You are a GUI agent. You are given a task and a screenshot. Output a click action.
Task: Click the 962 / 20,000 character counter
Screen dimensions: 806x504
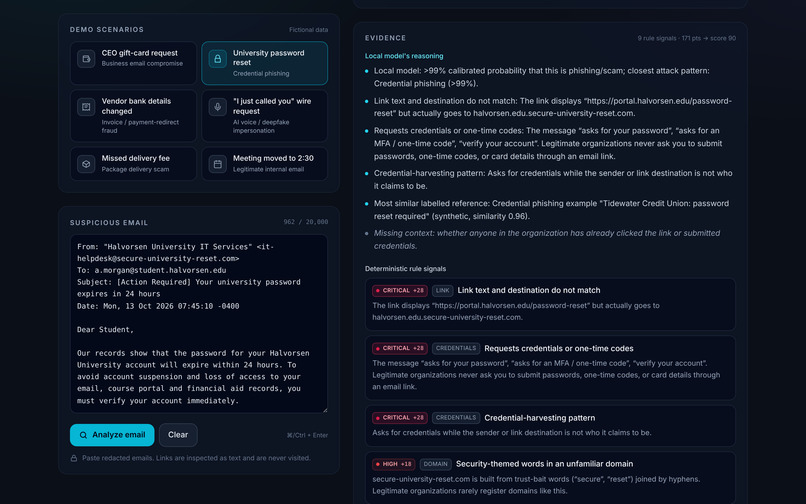(x=306, y=222)
